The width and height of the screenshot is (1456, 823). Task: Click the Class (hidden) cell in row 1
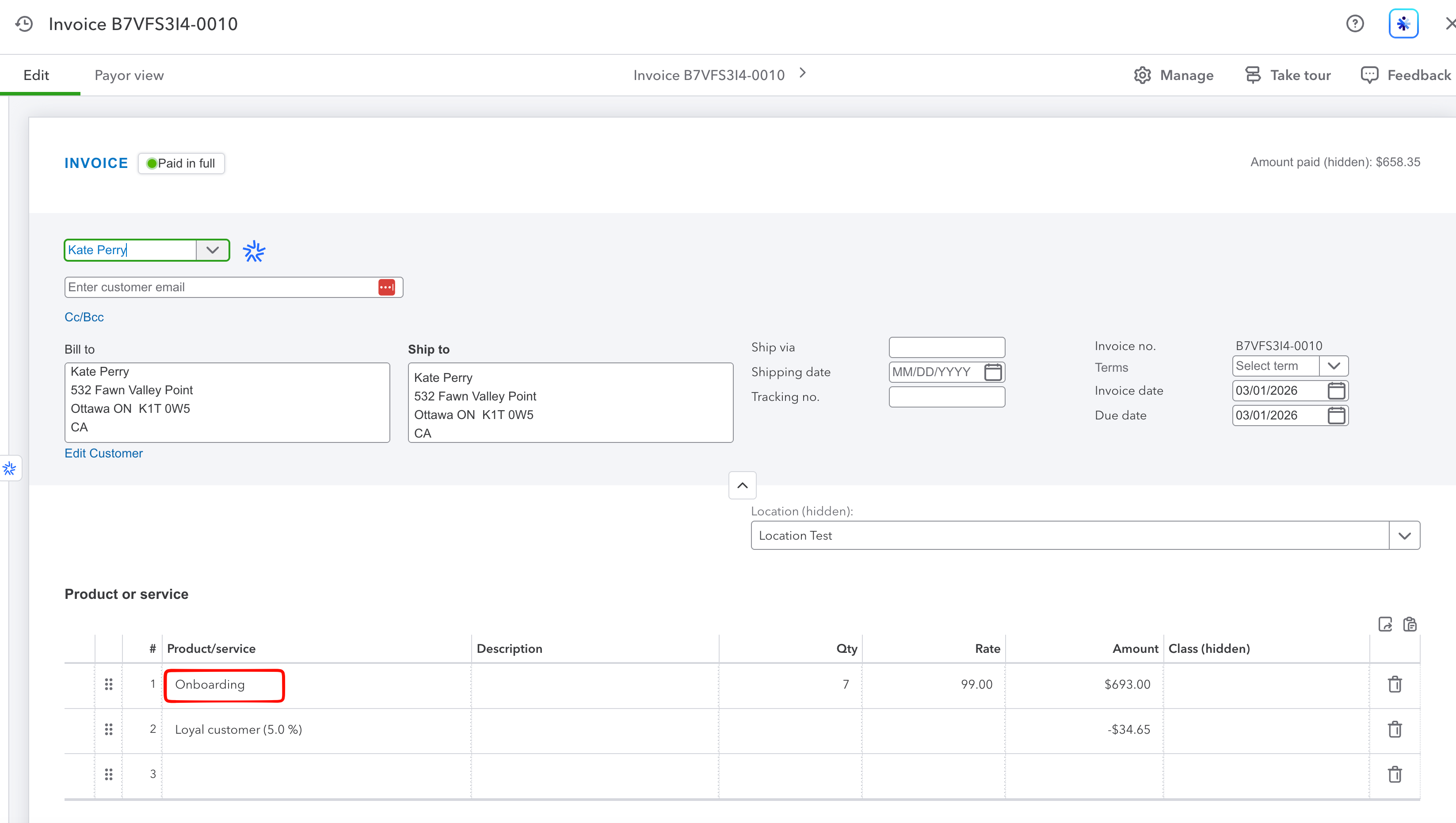click(x=1267, y=685)
